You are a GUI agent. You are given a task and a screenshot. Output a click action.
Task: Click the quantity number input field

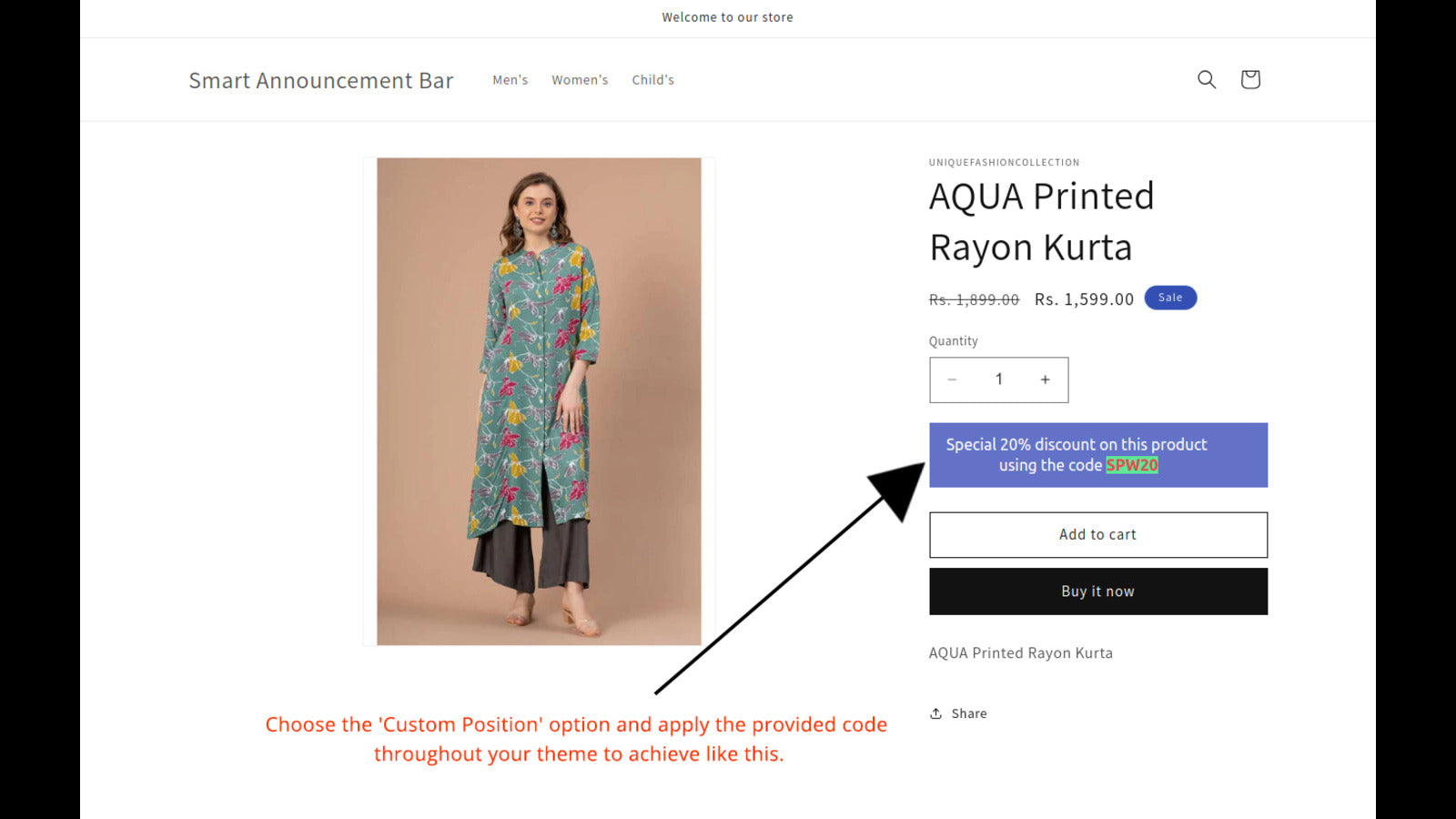point(998,379)
